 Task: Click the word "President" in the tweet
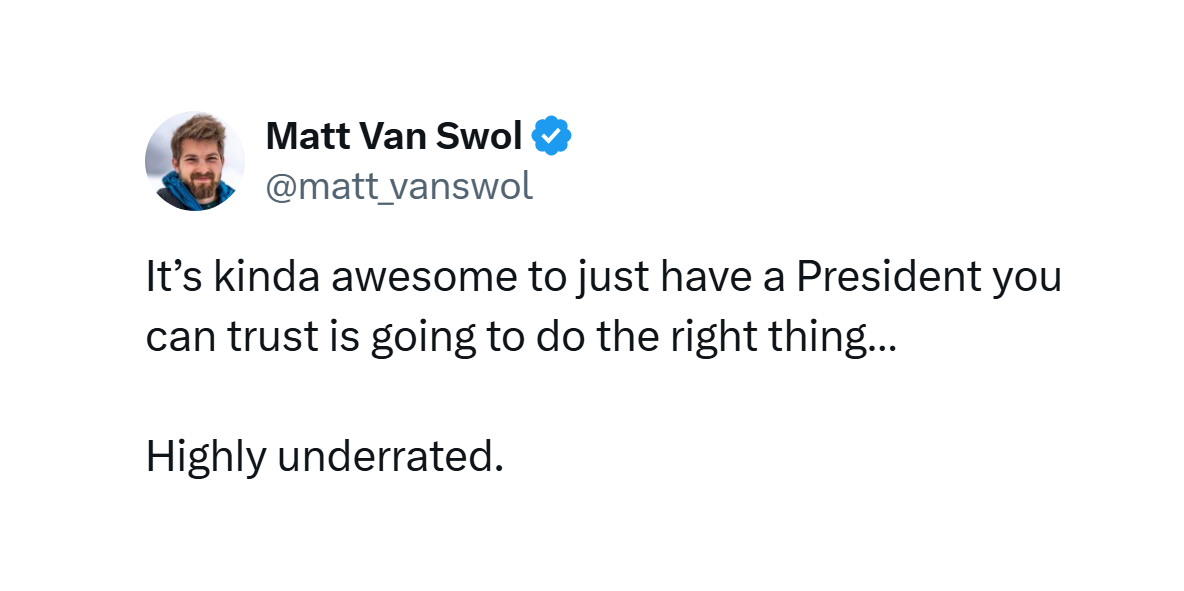click(888, 275)
